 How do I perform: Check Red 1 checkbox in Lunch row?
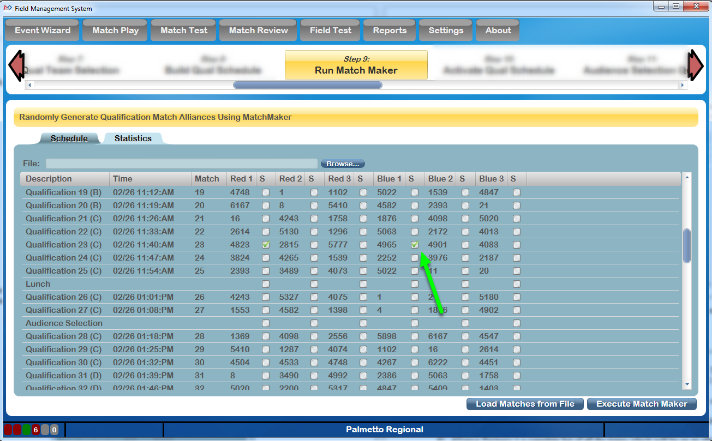(266, 284)
